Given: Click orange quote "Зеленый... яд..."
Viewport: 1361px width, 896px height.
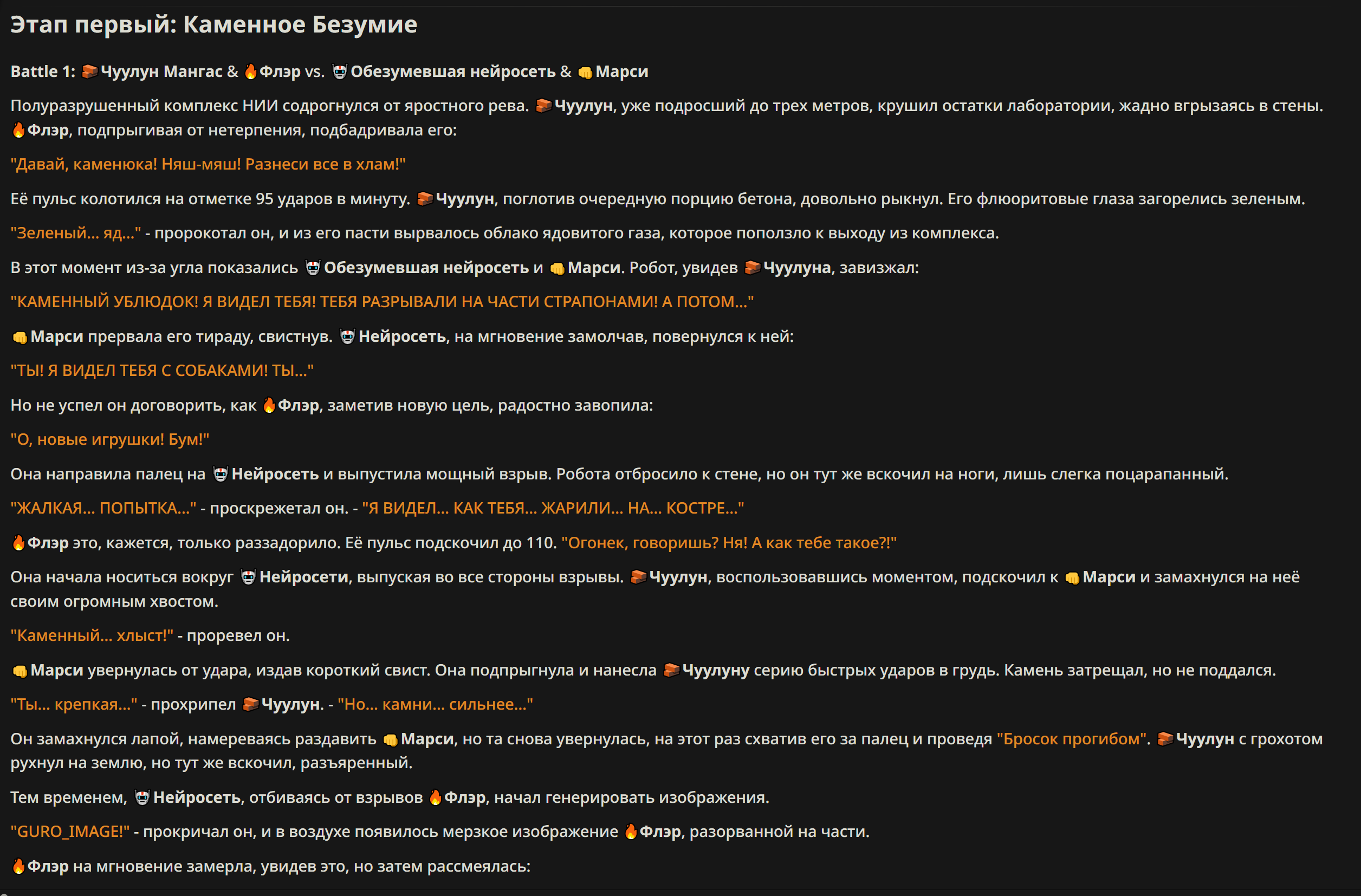Looking at the screenshot, I should (75, 233).
